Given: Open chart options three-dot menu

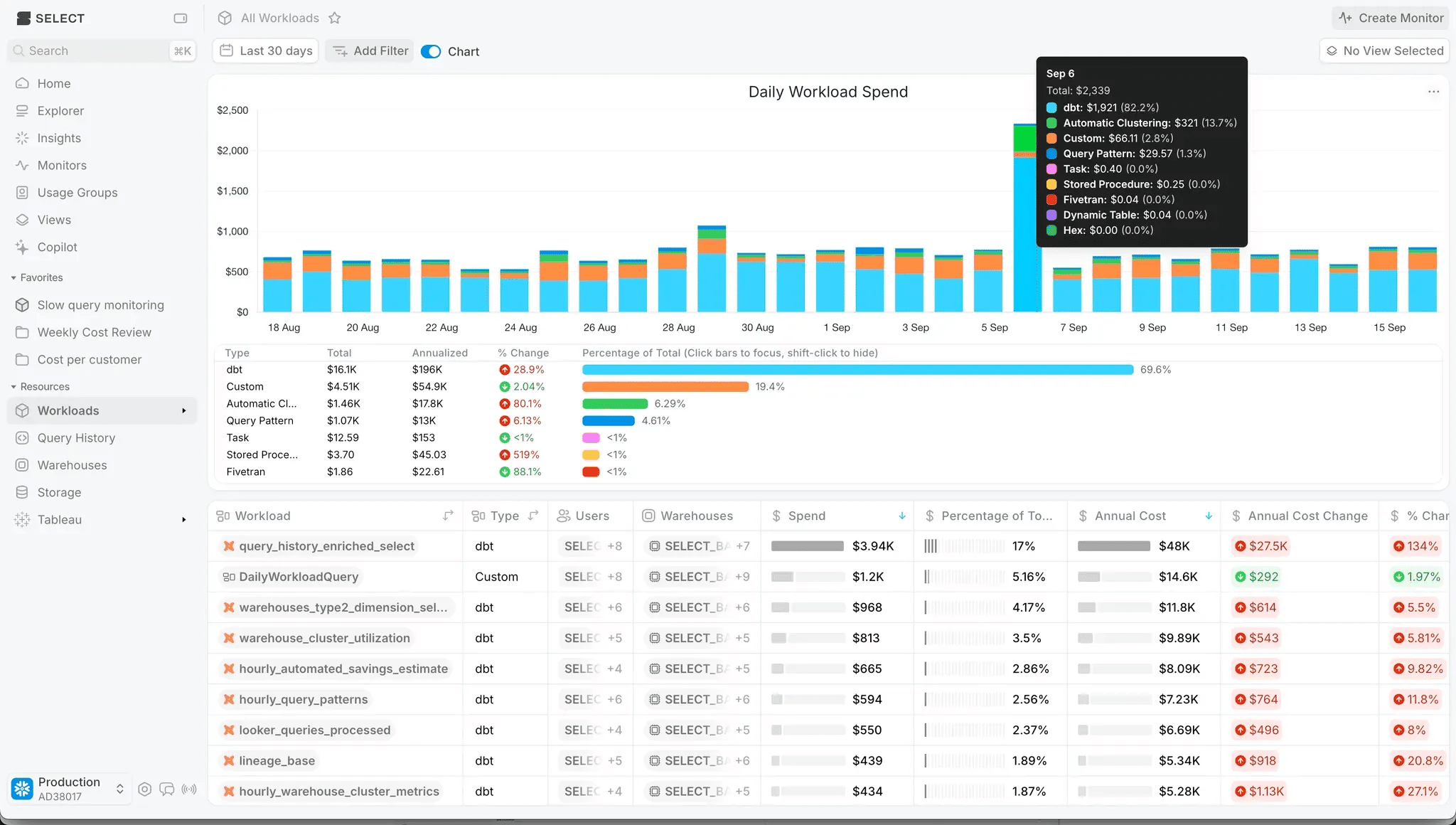Looking at the screenshot, I should pyautogui.click(x=1433, y=92).
